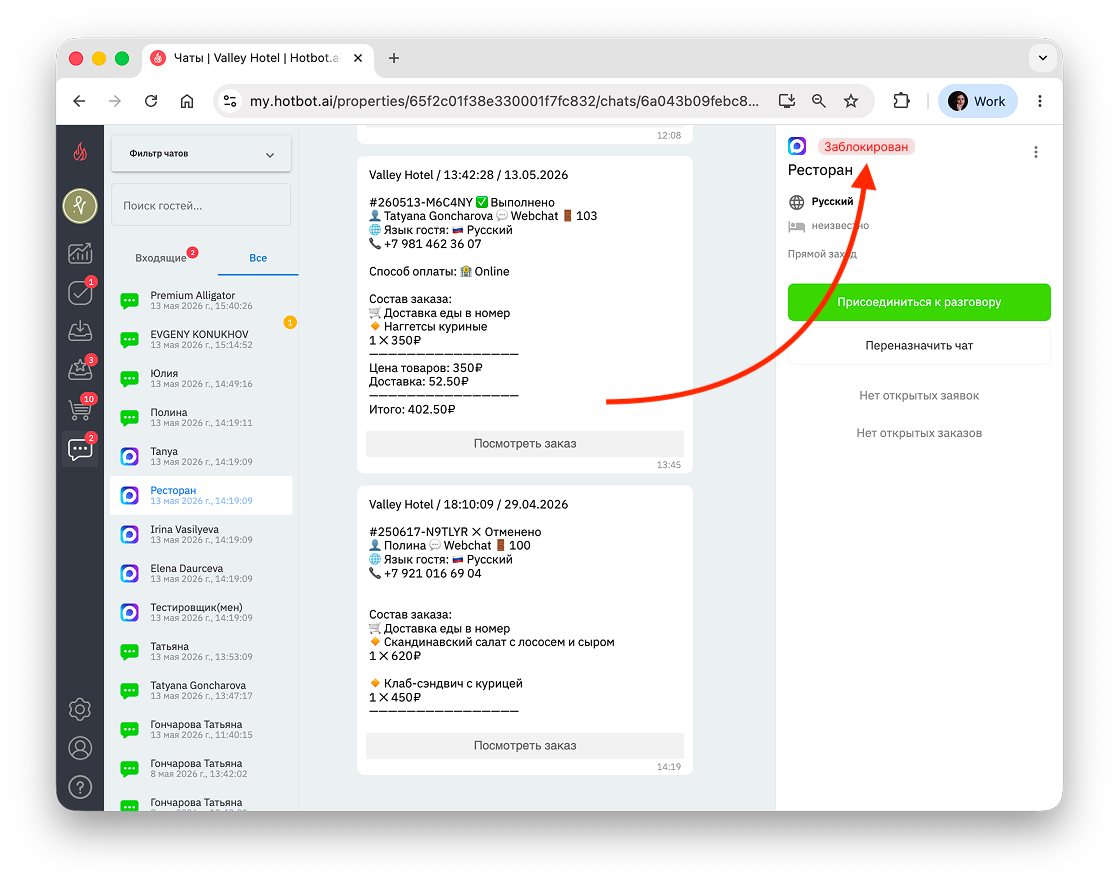The image size is (1119, 885).
Task: Switch to the Все tab
Action: [258, 258]
